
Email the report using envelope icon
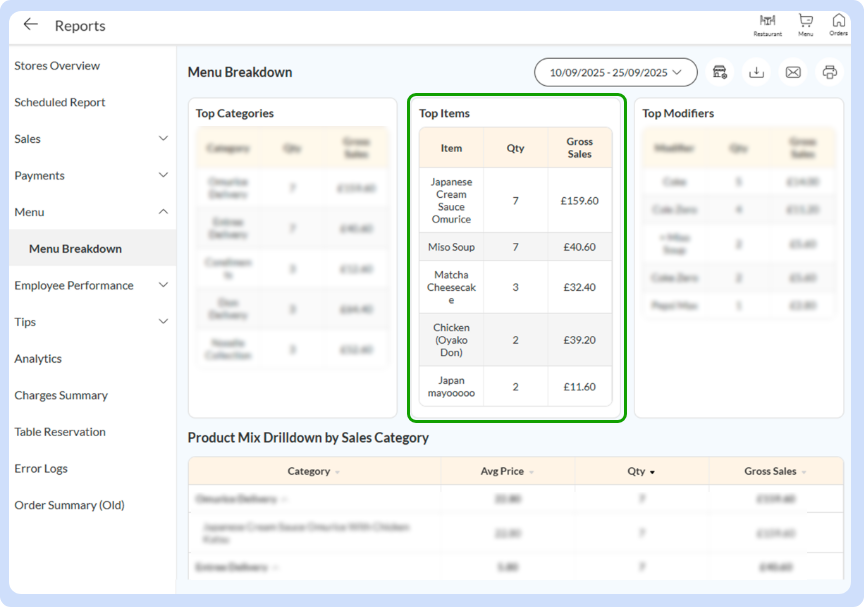point(793,72)
